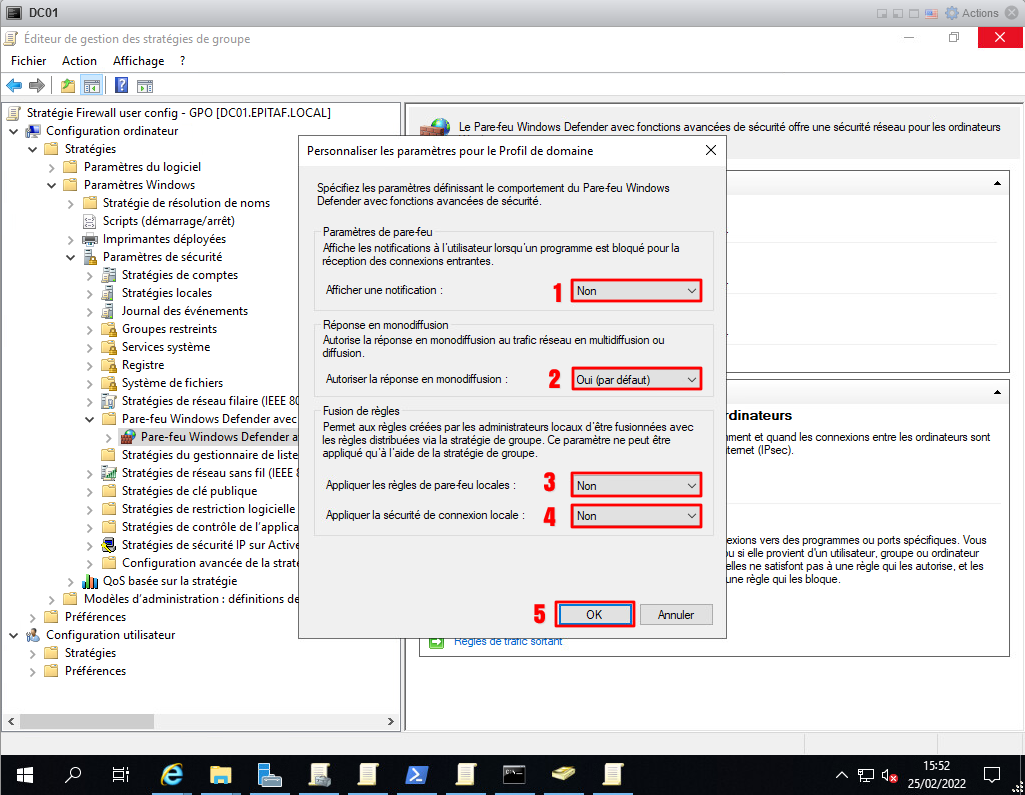The image size is (1025, 795).
Task: Select 'Stratégies locales' in the tree
Action: tap(166, 293)
